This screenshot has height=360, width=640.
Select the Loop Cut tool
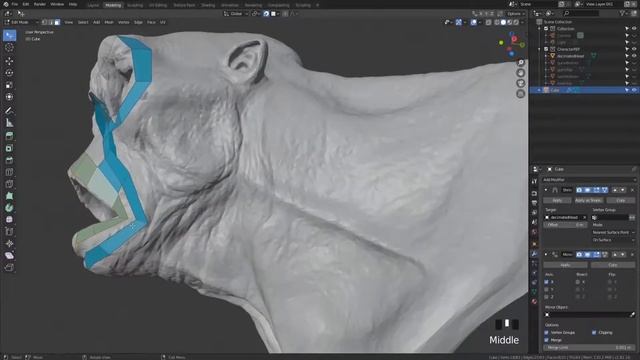click(9, 172)
